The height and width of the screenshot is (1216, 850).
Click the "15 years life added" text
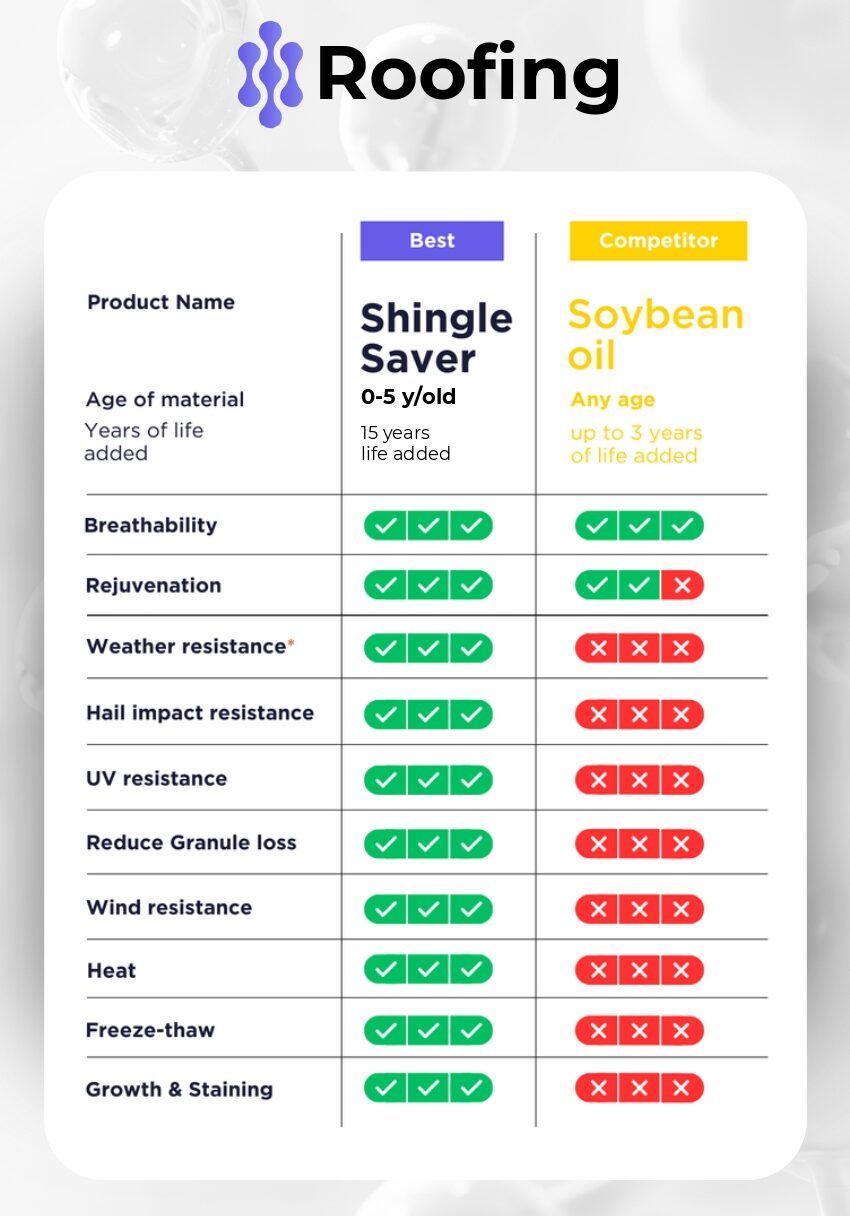click(x=405, y=443)
